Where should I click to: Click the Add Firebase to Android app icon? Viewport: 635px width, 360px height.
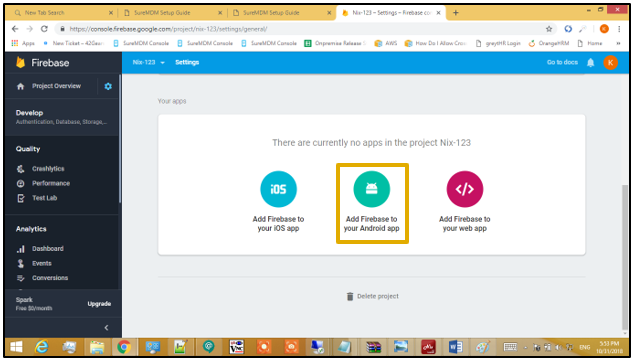(x=371, y=189)
